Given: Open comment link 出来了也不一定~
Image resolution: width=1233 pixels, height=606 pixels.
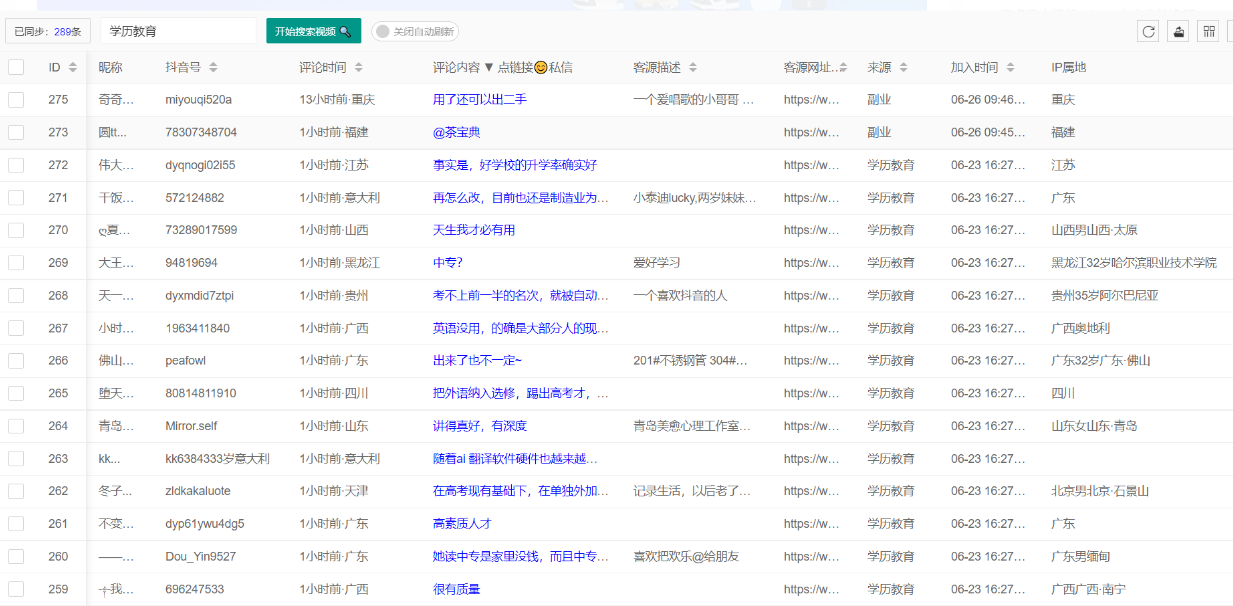Looking at the screenshot, I should pos(478,360).
